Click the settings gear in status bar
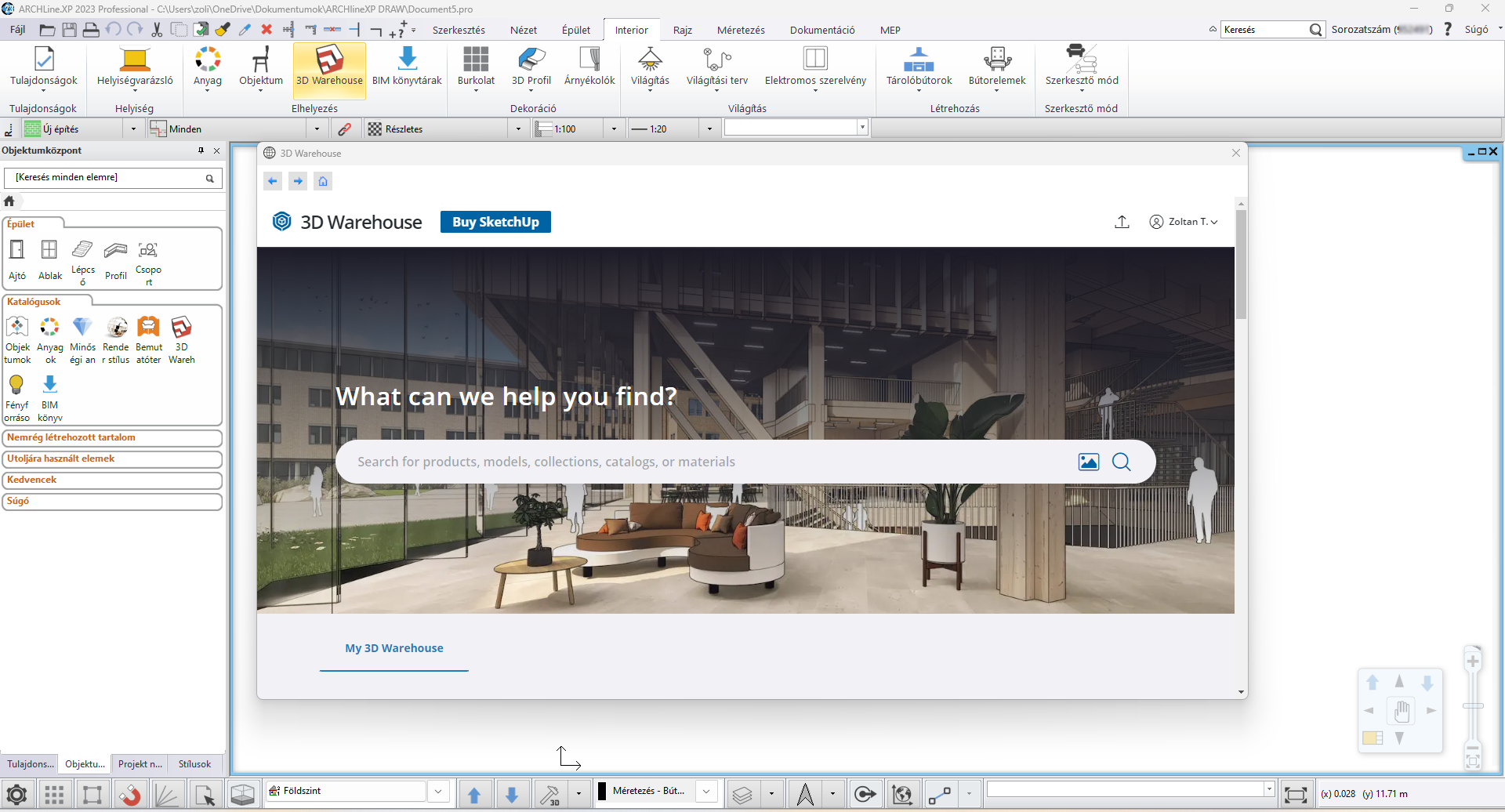 point(16,795)
